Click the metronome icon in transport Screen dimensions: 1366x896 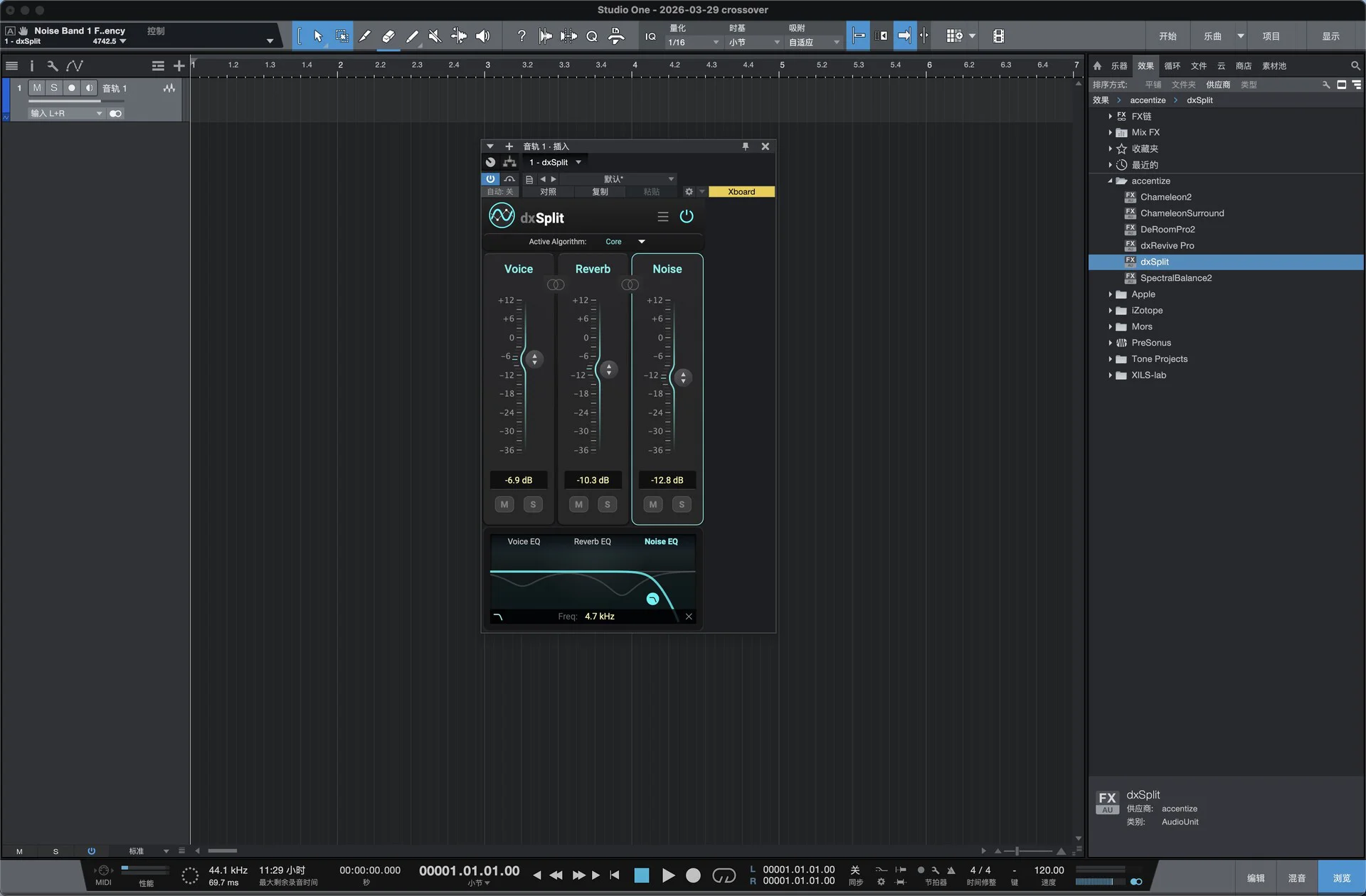[951, 870]
